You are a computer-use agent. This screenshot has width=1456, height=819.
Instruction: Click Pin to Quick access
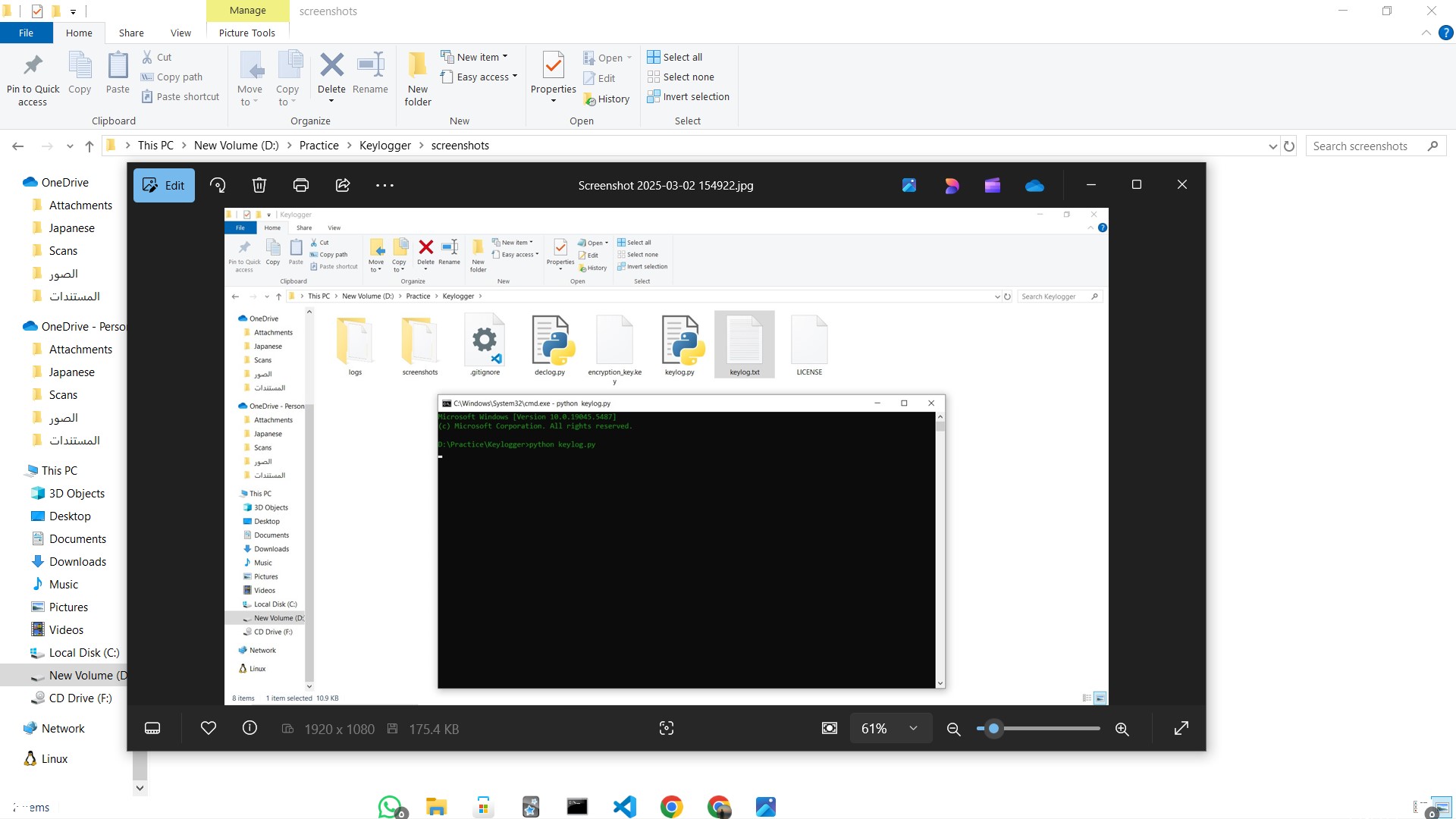33,79
